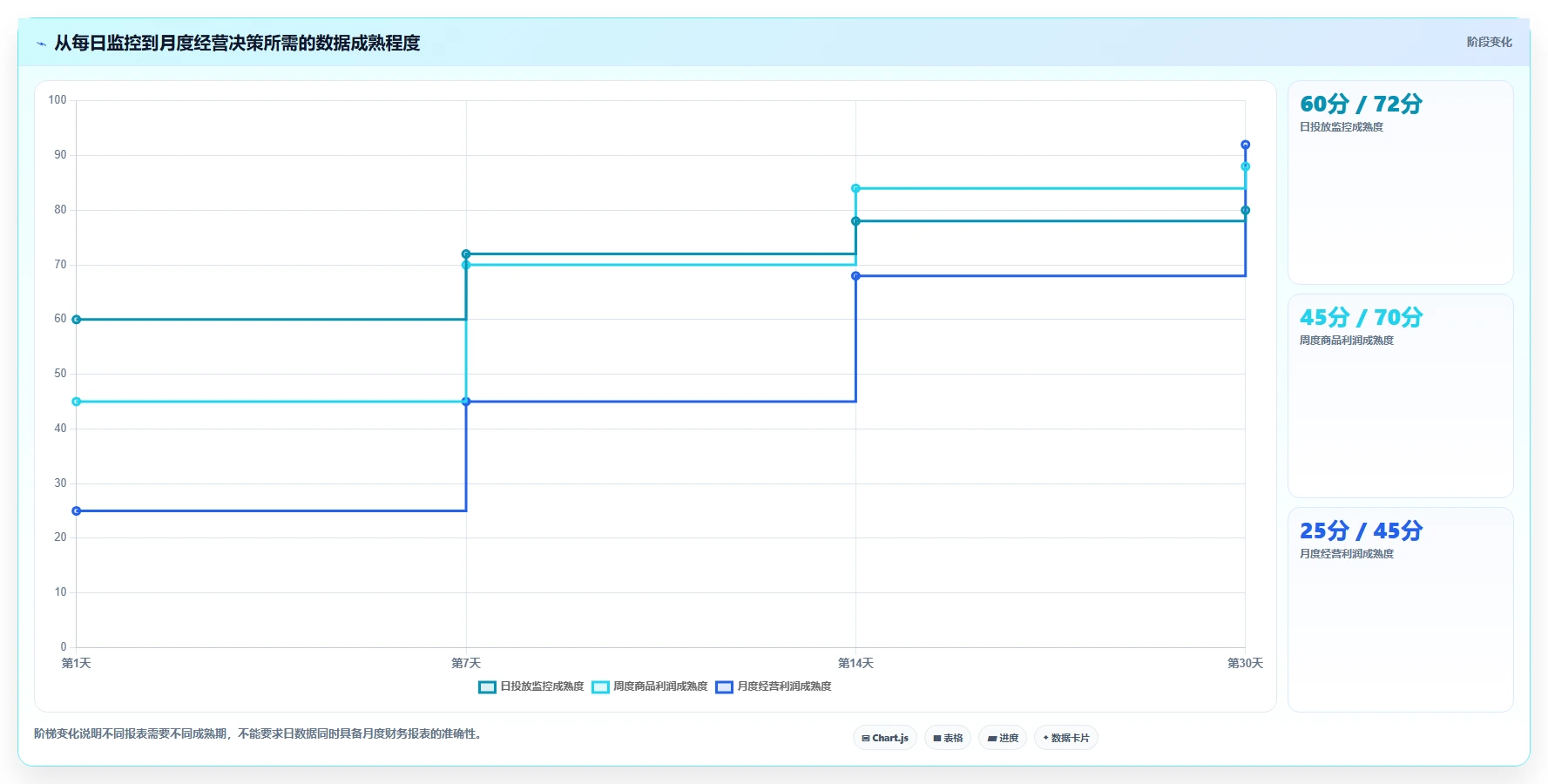Click the square icon in 表格 chip
This screenshot has width=1548, height=784.
(x=937, y=738)
